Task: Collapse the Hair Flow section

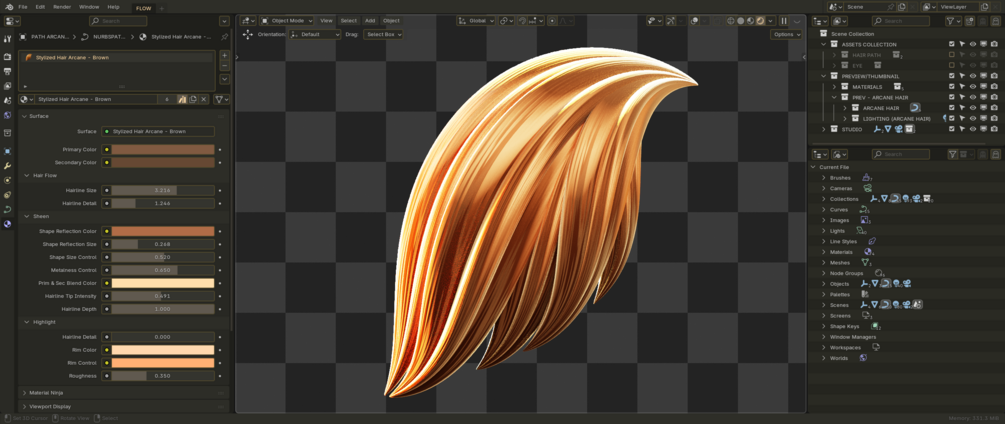Action: 27,175
